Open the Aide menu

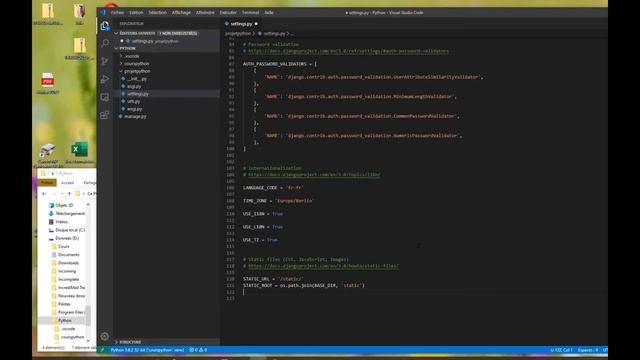pyautogui.click(x=269, y=13)
